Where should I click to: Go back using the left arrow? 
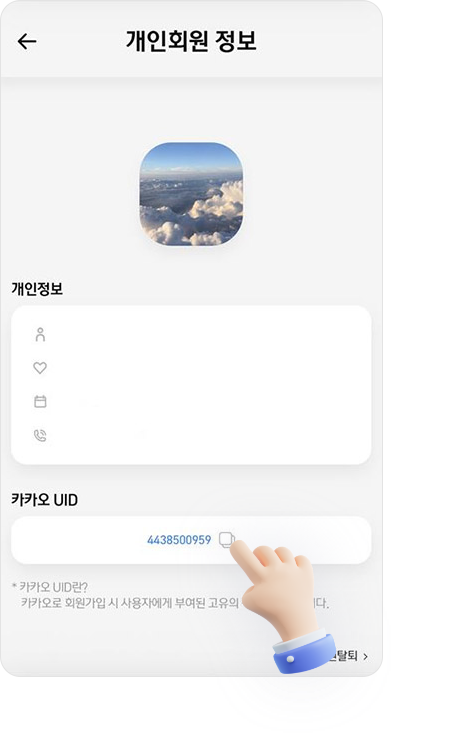coord(27,42)
